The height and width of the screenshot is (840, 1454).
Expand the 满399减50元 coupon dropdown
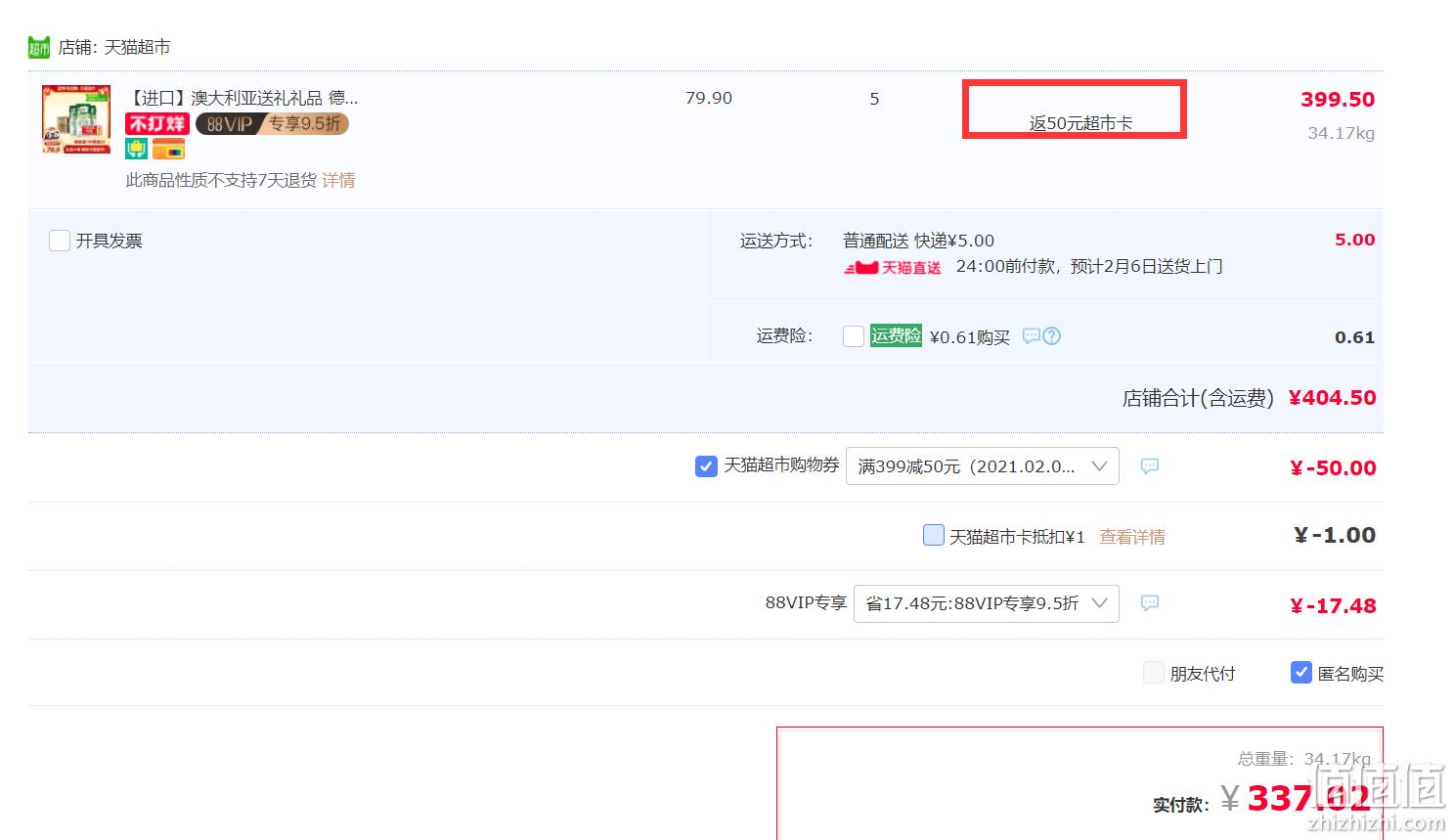coord(983,466)
